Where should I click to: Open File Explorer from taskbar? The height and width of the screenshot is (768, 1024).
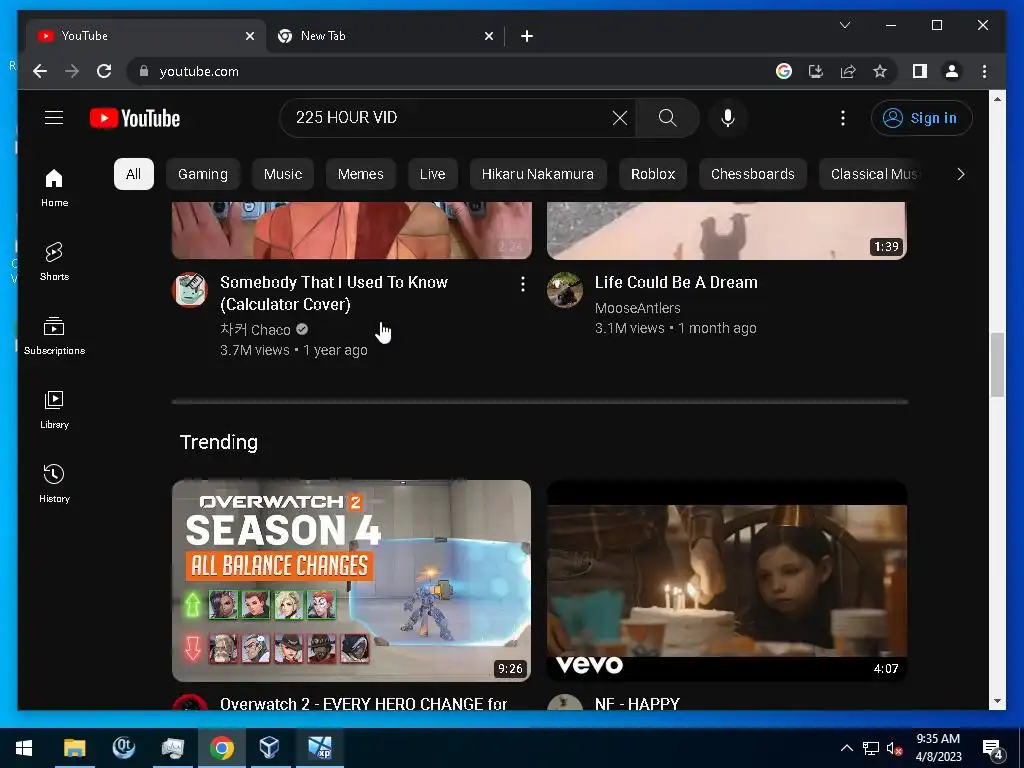(x=74, y=748)
